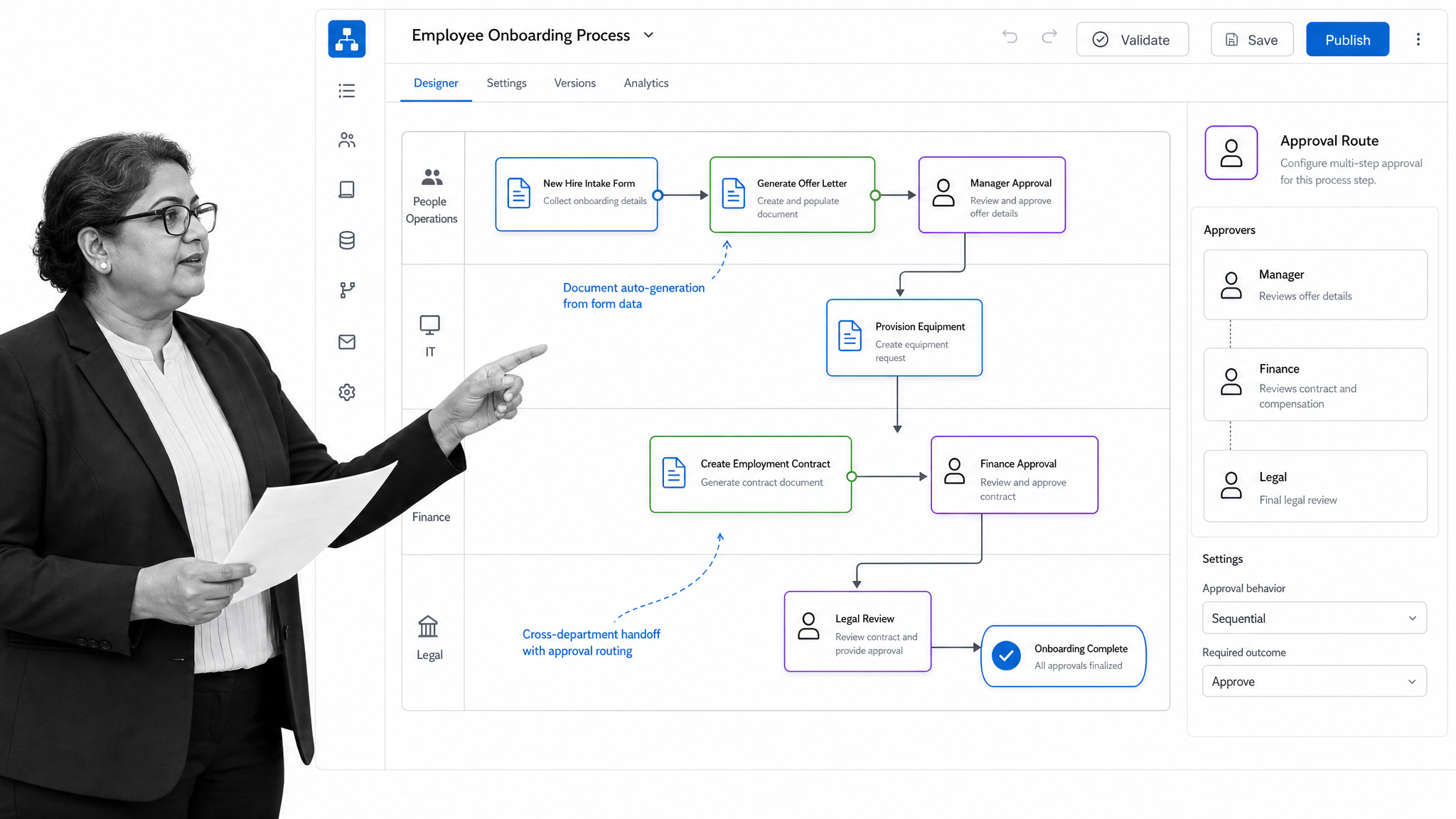The image size is (1456, 819).
Task: Open the Required outcome Approve dropdown
Action: click(x=1315, y=681)
